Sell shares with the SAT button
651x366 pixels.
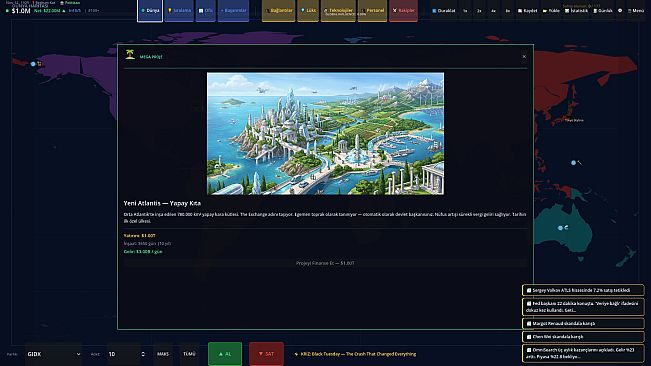[x=267, y=354]
